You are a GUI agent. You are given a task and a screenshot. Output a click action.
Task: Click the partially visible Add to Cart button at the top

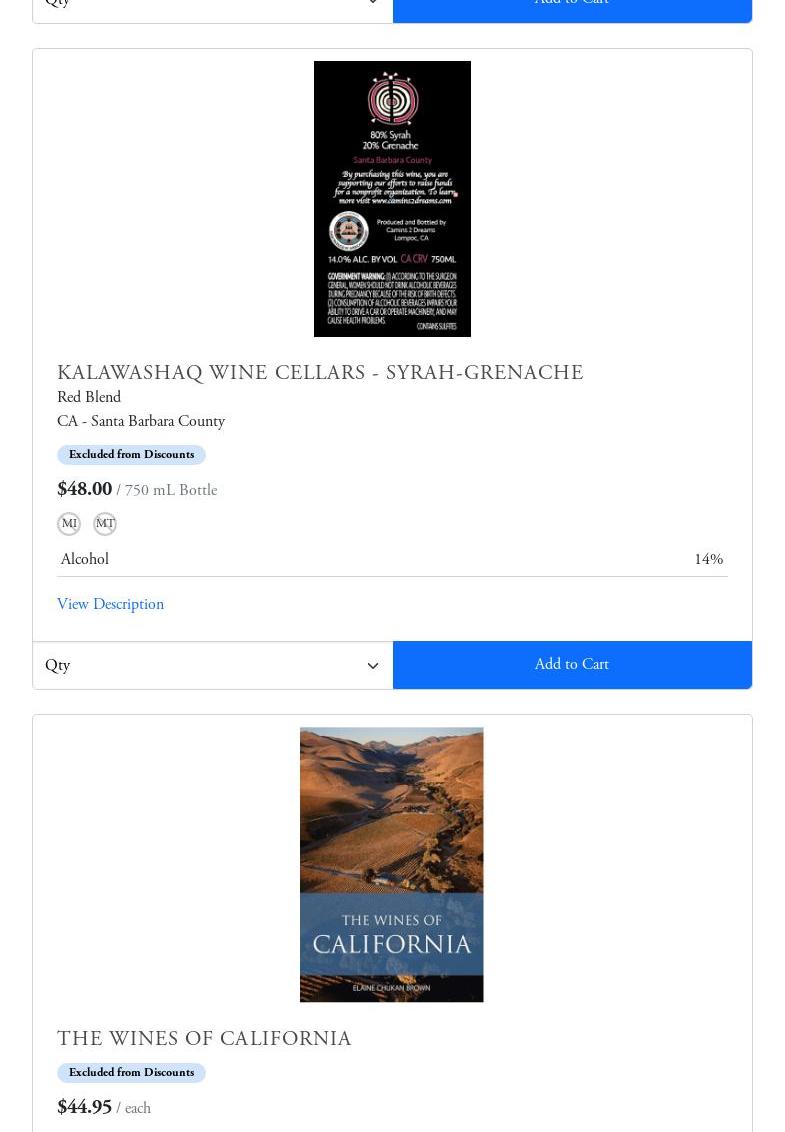572,11
